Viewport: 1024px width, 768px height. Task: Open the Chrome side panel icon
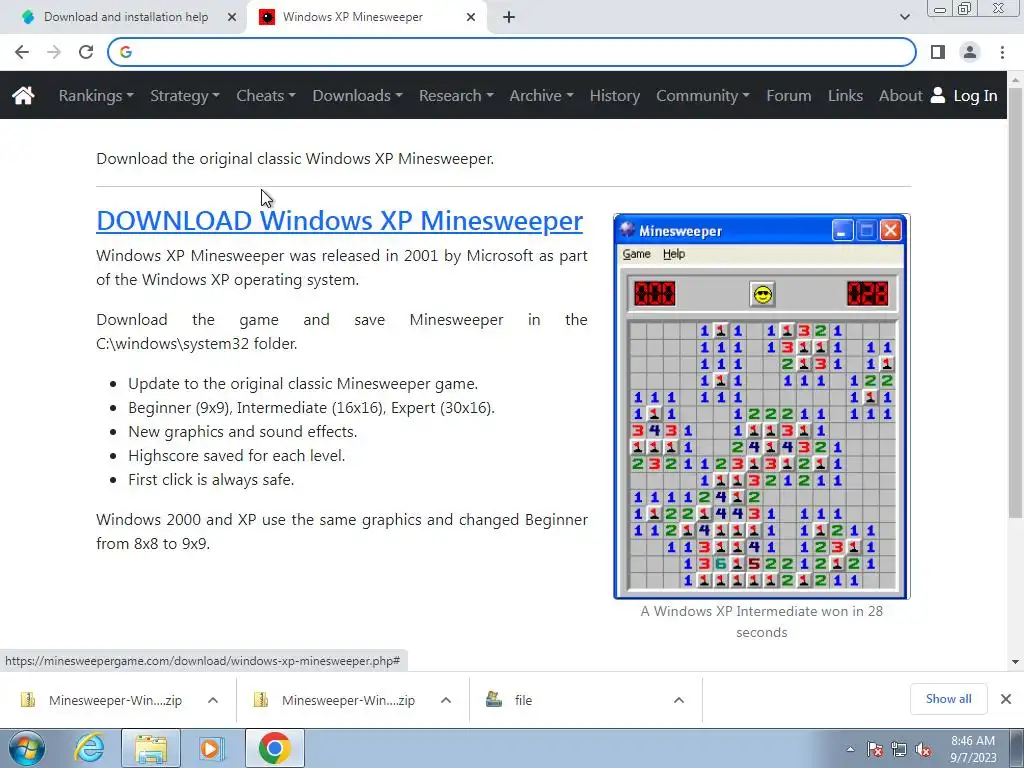point(938,52)
